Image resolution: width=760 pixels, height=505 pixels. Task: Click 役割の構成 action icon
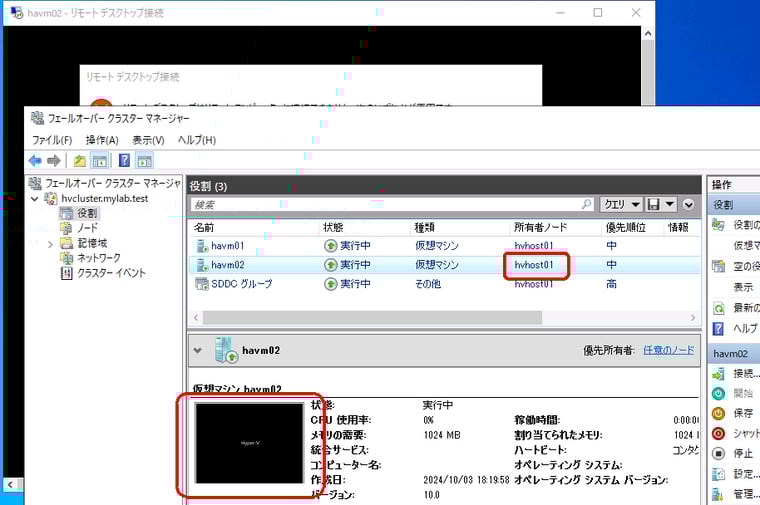click(x=718, y=225)
